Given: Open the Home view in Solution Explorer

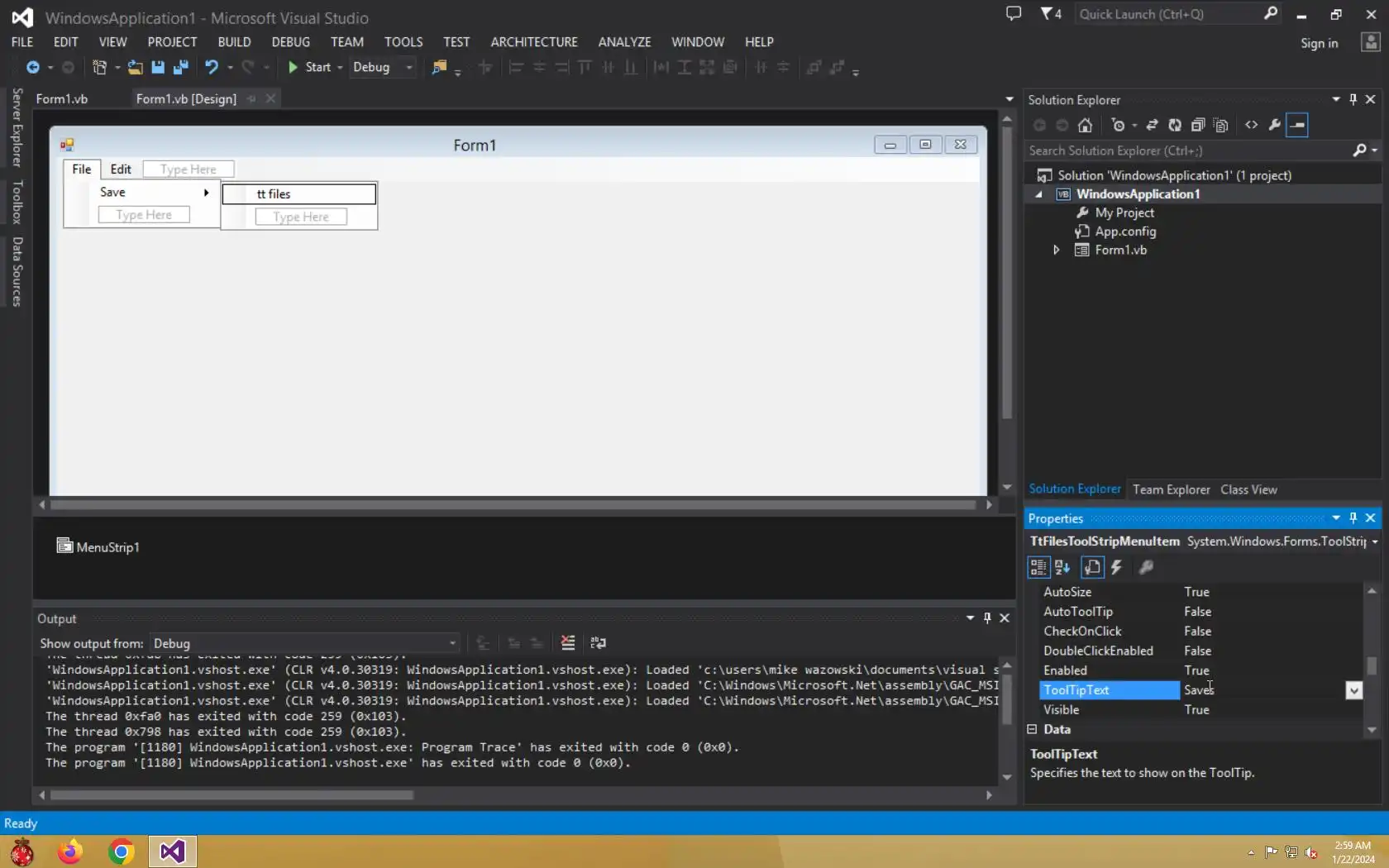Looking at the screenshot, I should pos(1086,125).
